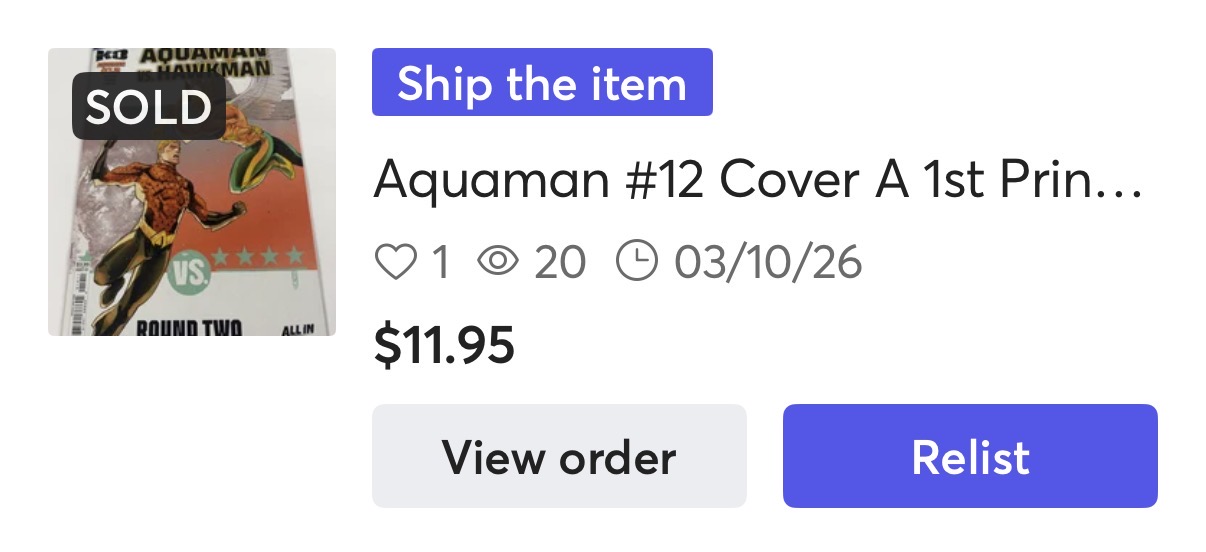Click the 03/10/26 date text

pos(768,263)
